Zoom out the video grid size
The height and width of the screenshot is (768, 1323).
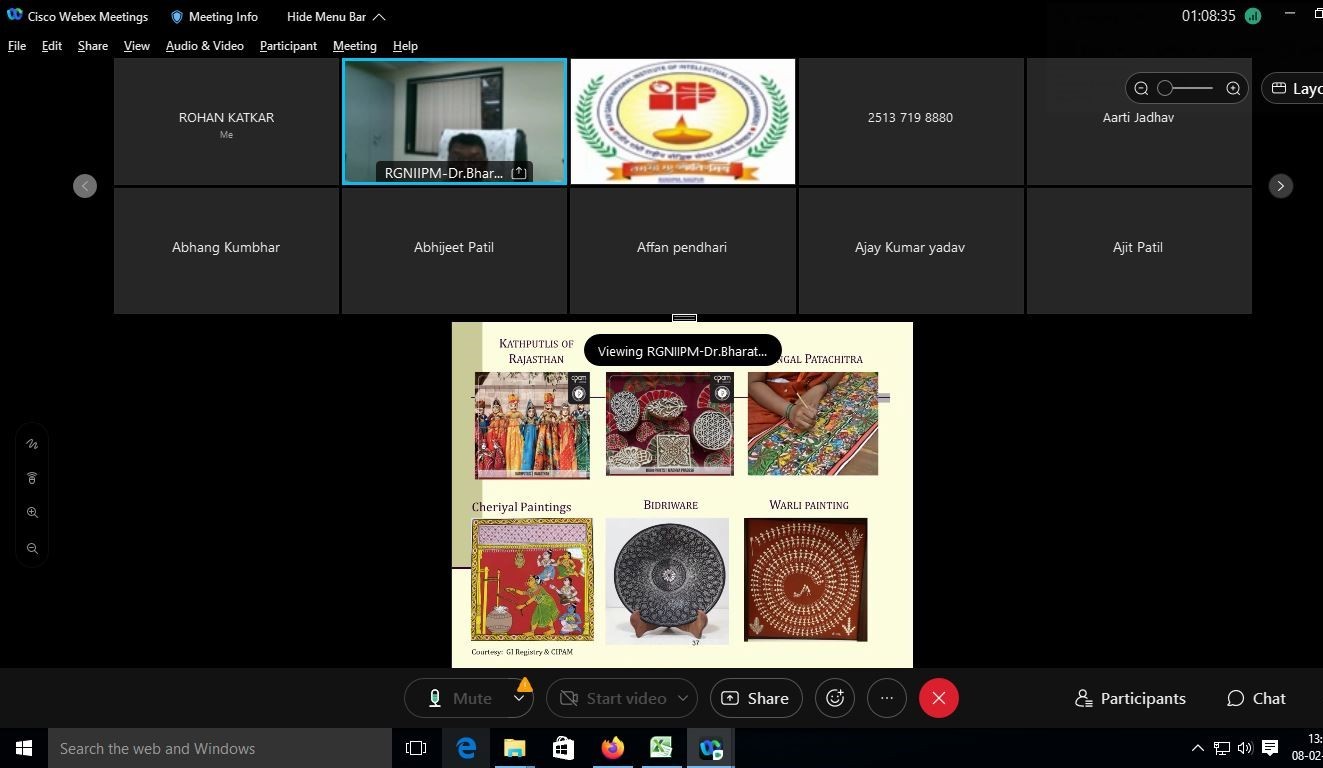coord(1141,88)
